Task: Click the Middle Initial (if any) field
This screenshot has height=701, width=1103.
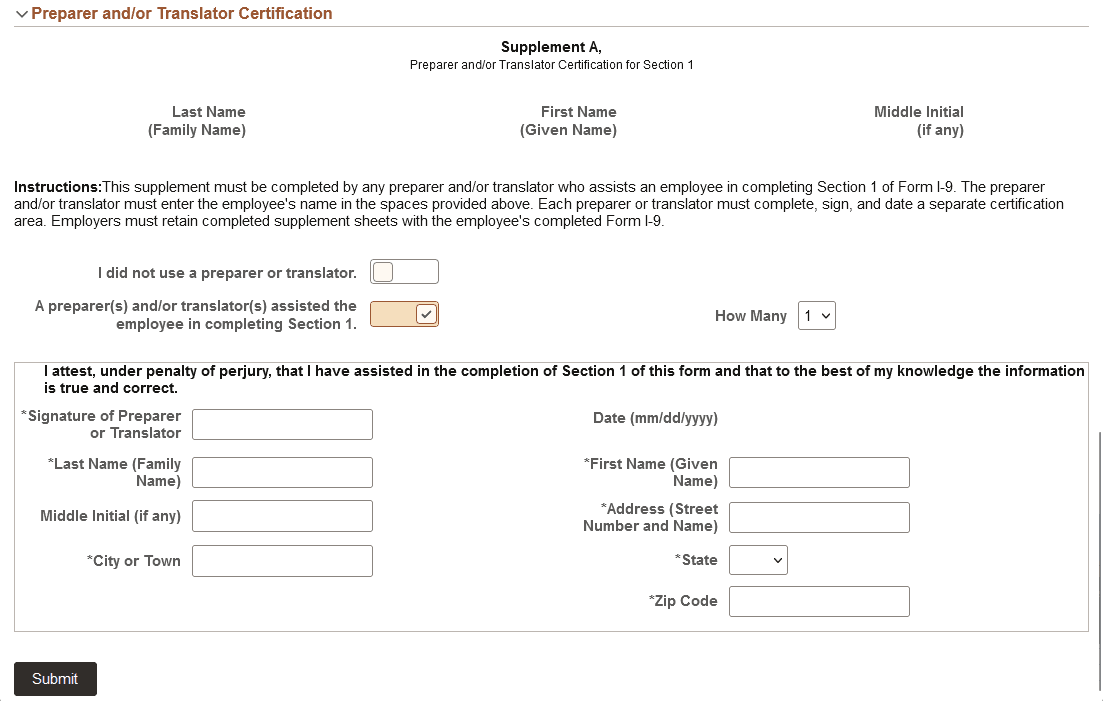Action: [282, 516]
